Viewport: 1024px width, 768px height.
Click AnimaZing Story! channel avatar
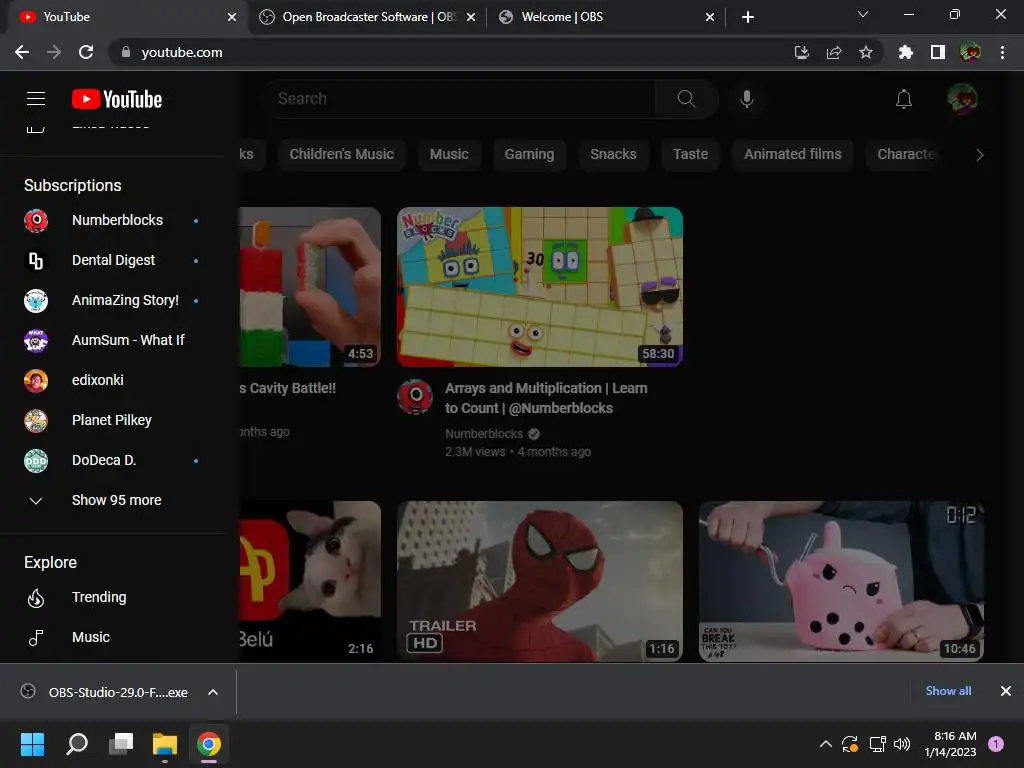click(36, 300)
